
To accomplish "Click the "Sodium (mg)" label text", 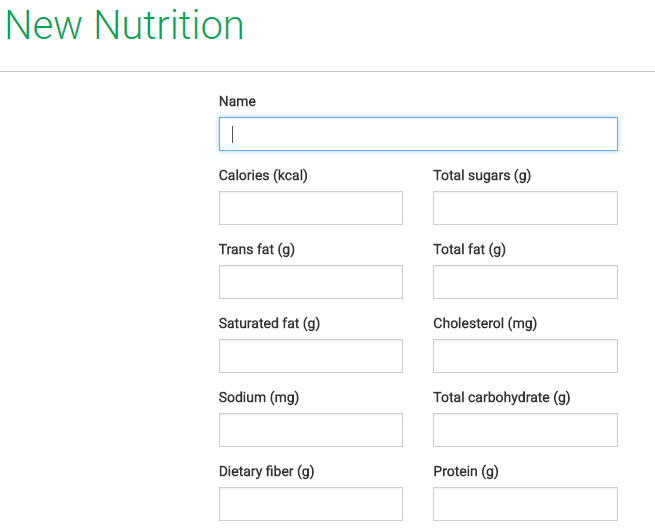I will click(x=259, y=397).
